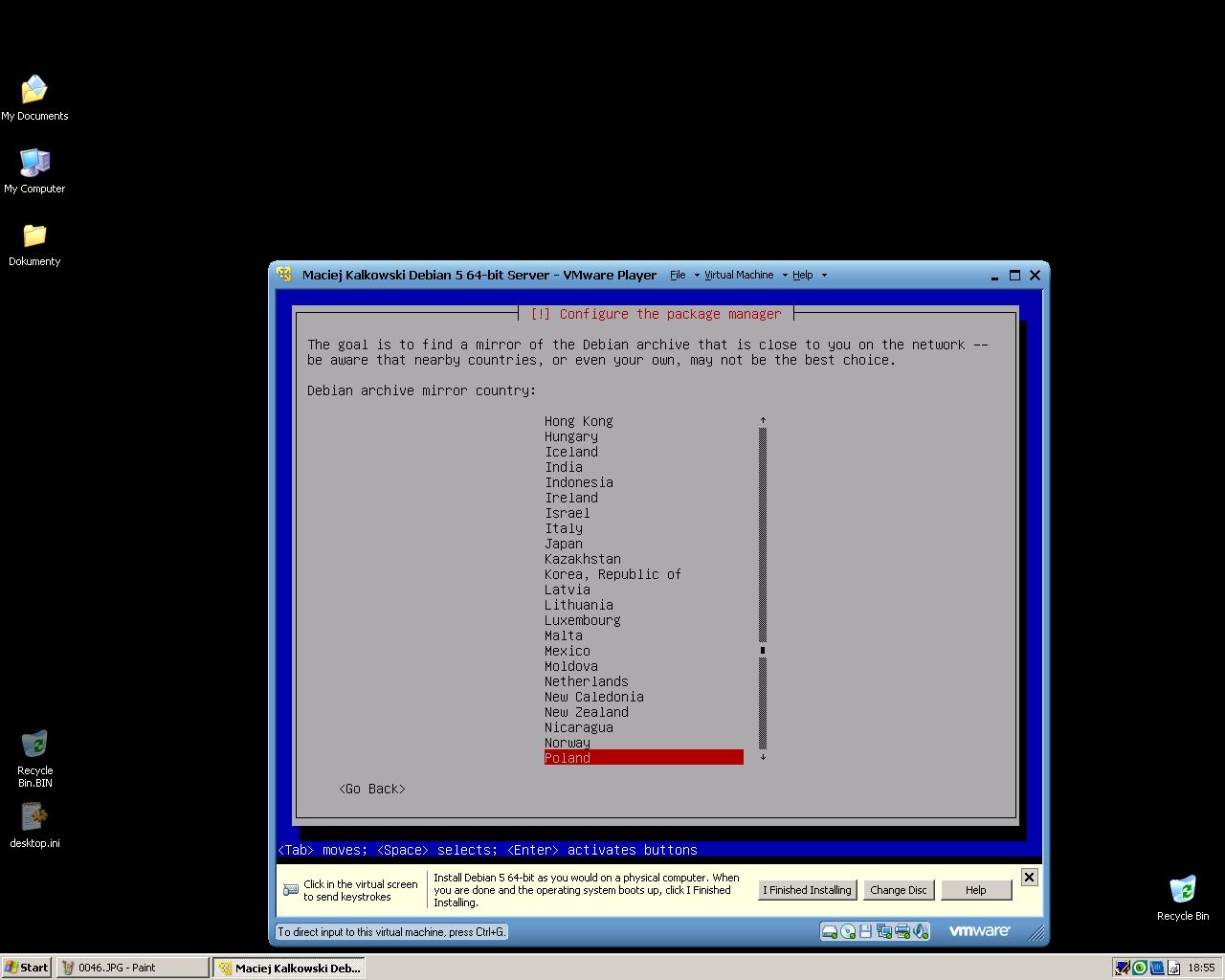Select the Recycle Bin icon on desktop right
Viewport: 1225px width, 980px height.
tap(1183, 898)
